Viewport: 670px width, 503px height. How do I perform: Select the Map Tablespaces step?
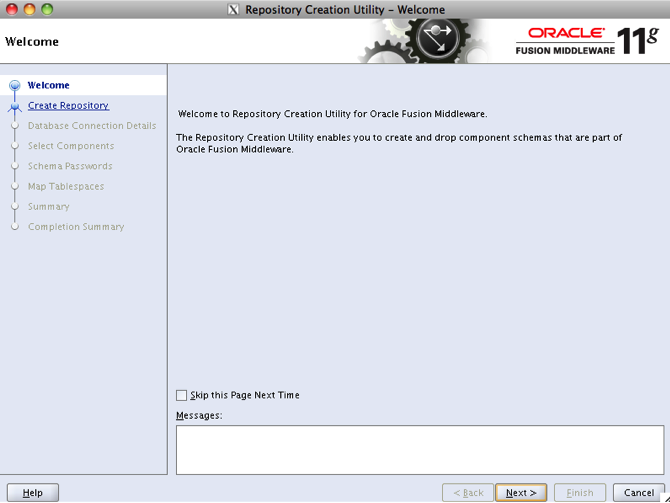pos(66,186)
